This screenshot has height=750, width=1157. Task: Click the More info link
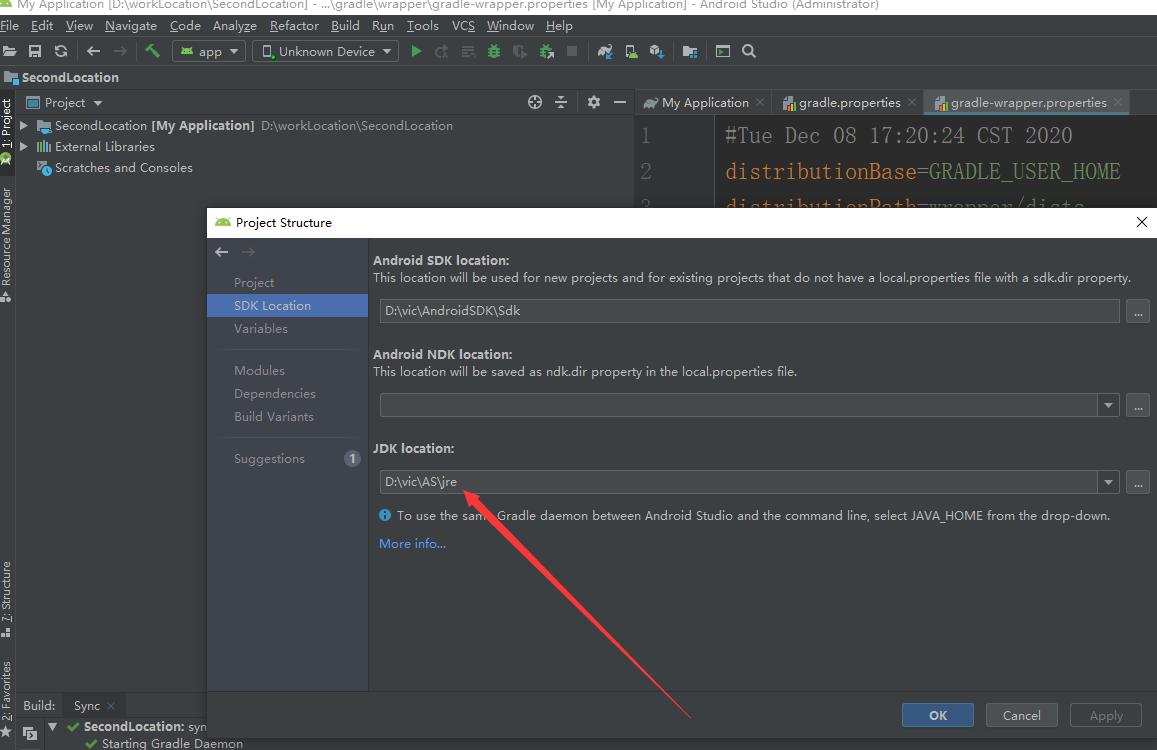[x=411, y=543]
